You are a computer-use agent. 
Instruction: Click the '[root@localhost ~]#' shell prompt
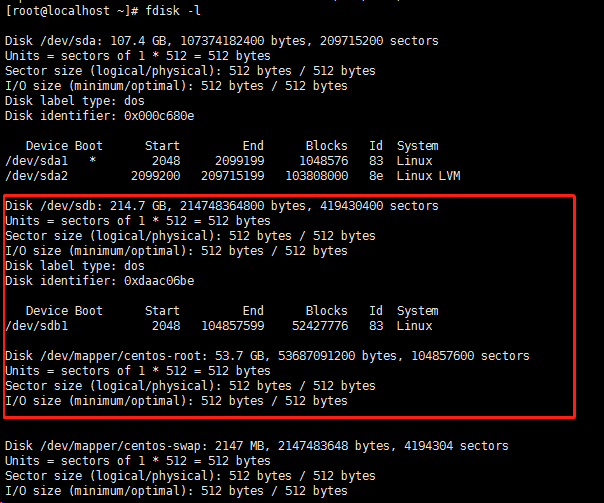(72, 11)
